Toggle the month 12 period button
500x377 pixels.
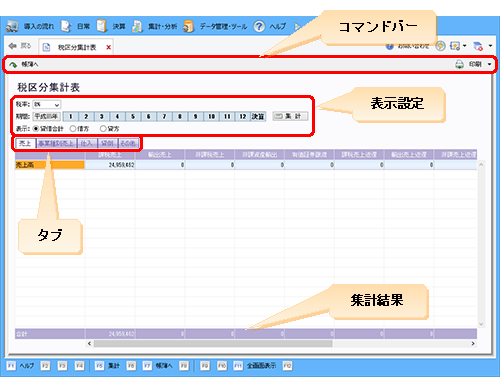(x=243, y=116)
